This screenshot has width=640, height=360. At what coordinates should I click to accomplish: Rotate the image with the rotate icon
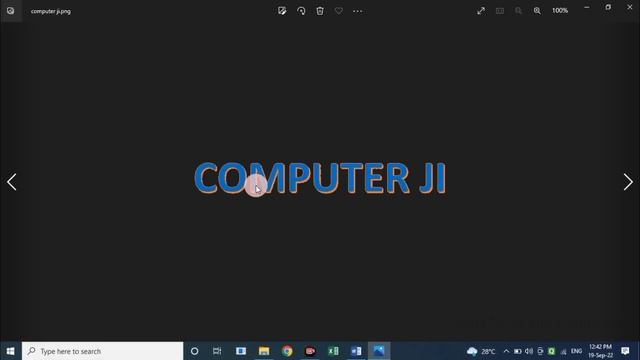(x=301, y=11)
